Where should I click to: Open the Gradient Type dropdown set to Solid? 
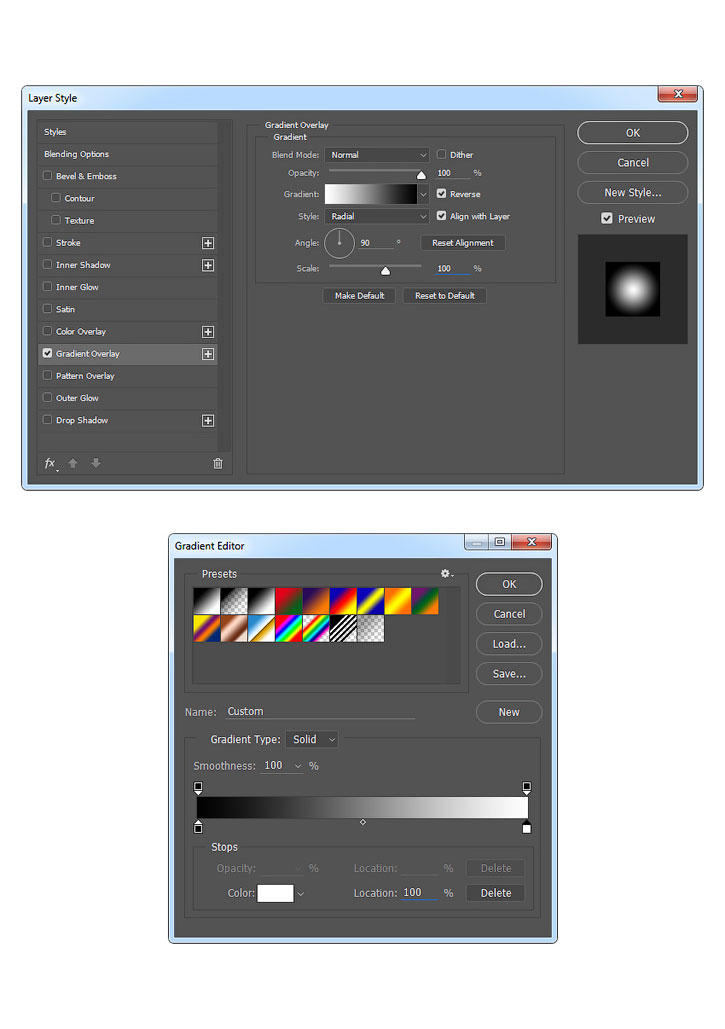click(x=312, y=740)
